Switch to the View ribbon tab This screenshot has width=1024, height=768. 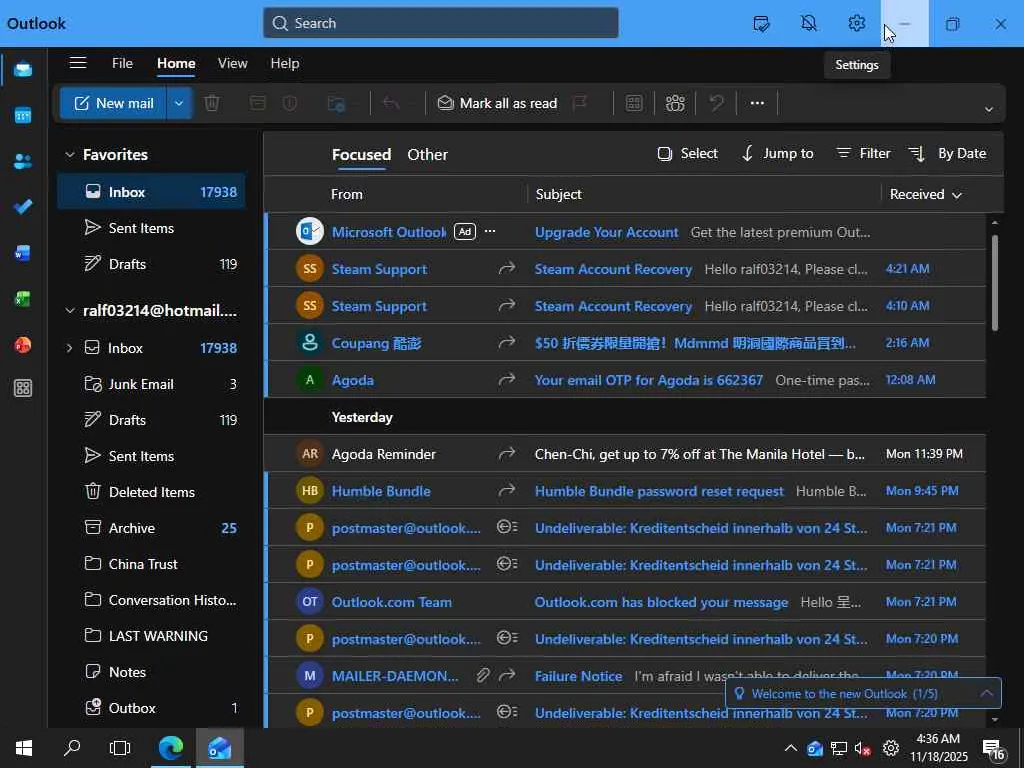[x=232, y=63]
